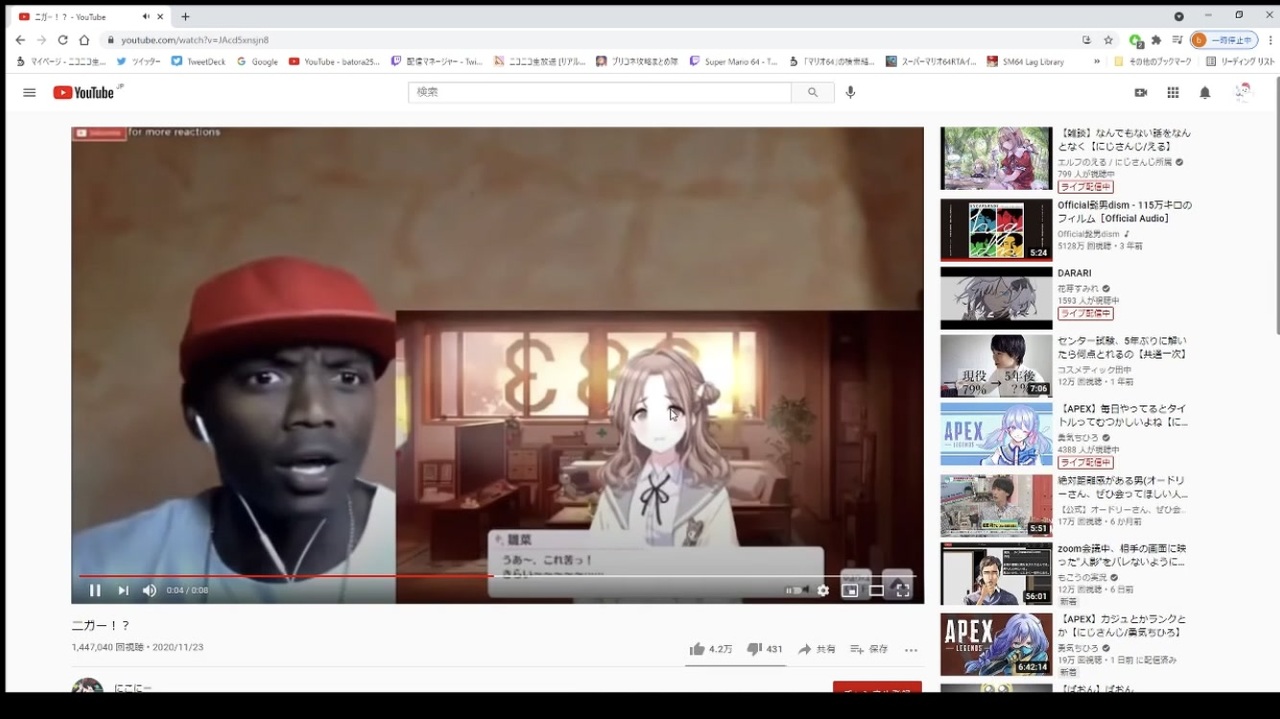Dislike the video with thumbs down

point(765,649)
